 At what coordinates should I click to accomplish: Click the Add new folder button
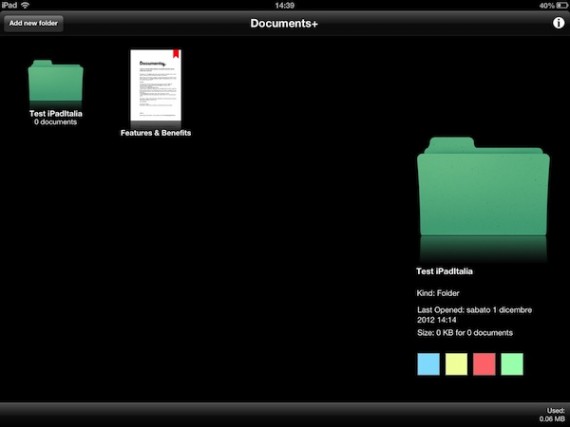[x=33, y=23]
